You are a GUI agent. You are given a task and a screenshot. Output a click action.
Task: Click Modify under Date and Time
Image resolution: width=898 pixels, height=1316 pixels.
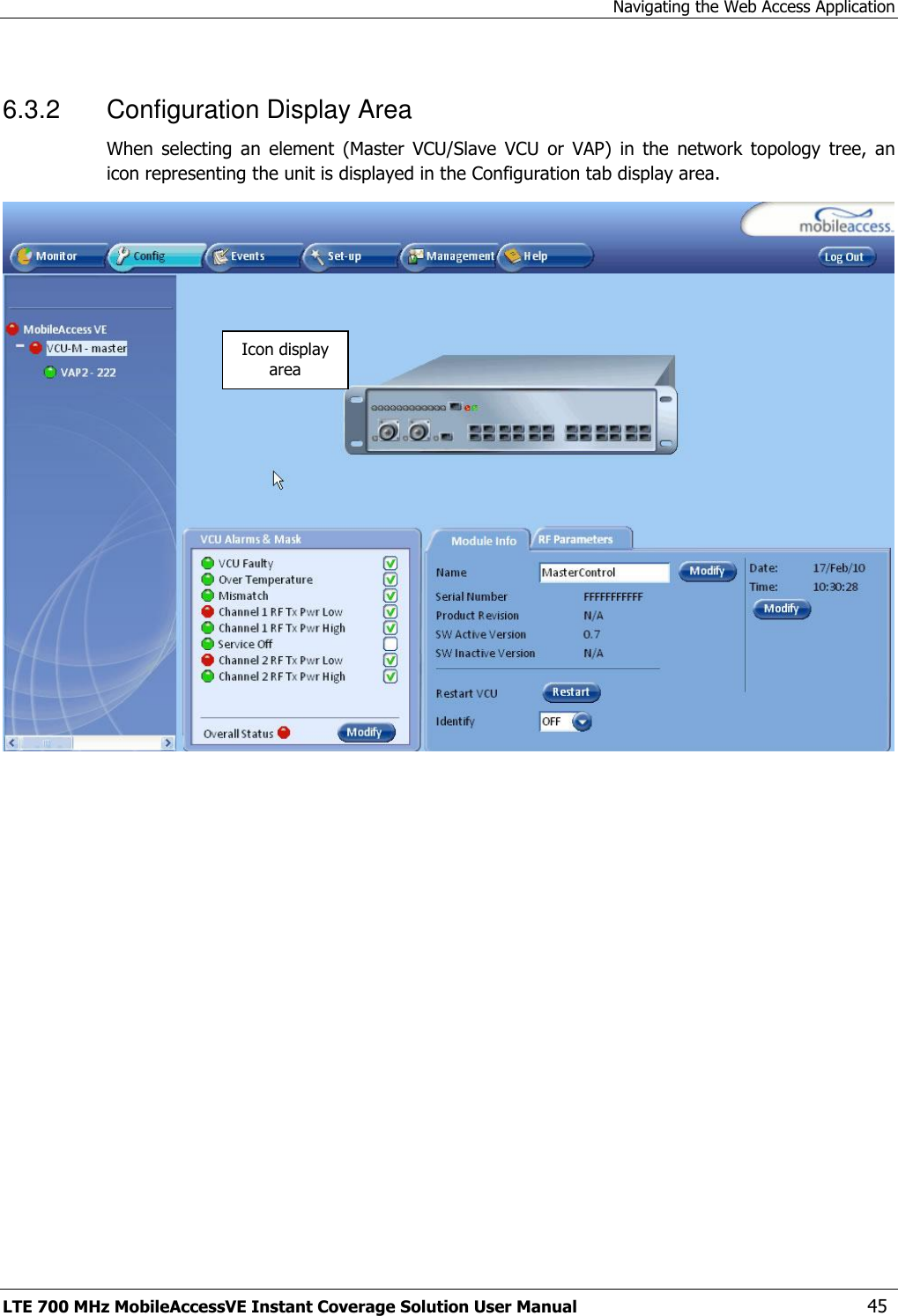[782, 609]
